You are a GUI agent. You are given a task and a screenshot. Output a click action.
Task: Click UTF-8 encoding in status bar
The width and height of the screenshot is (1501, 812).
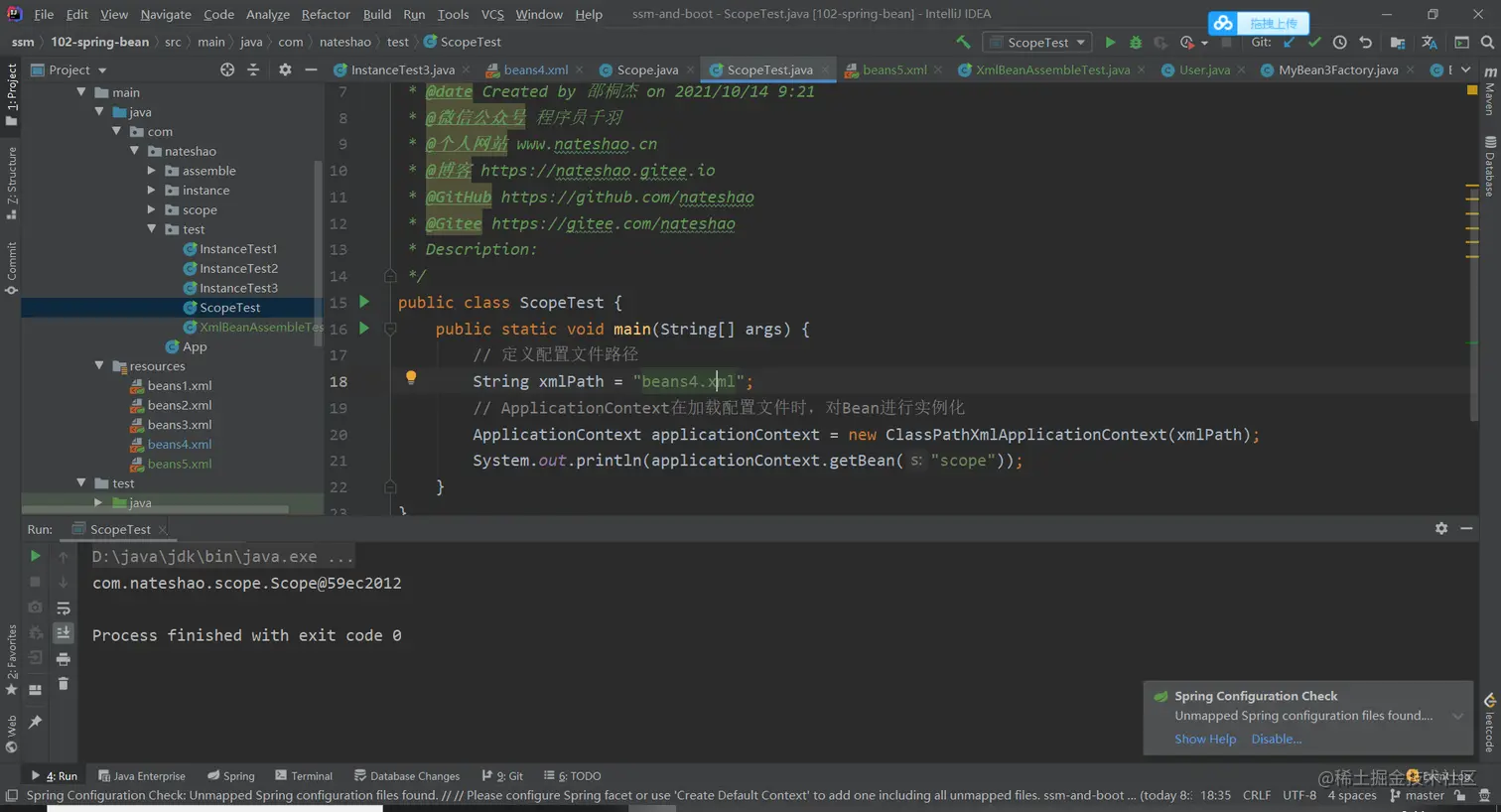(x=1299, y=795)
